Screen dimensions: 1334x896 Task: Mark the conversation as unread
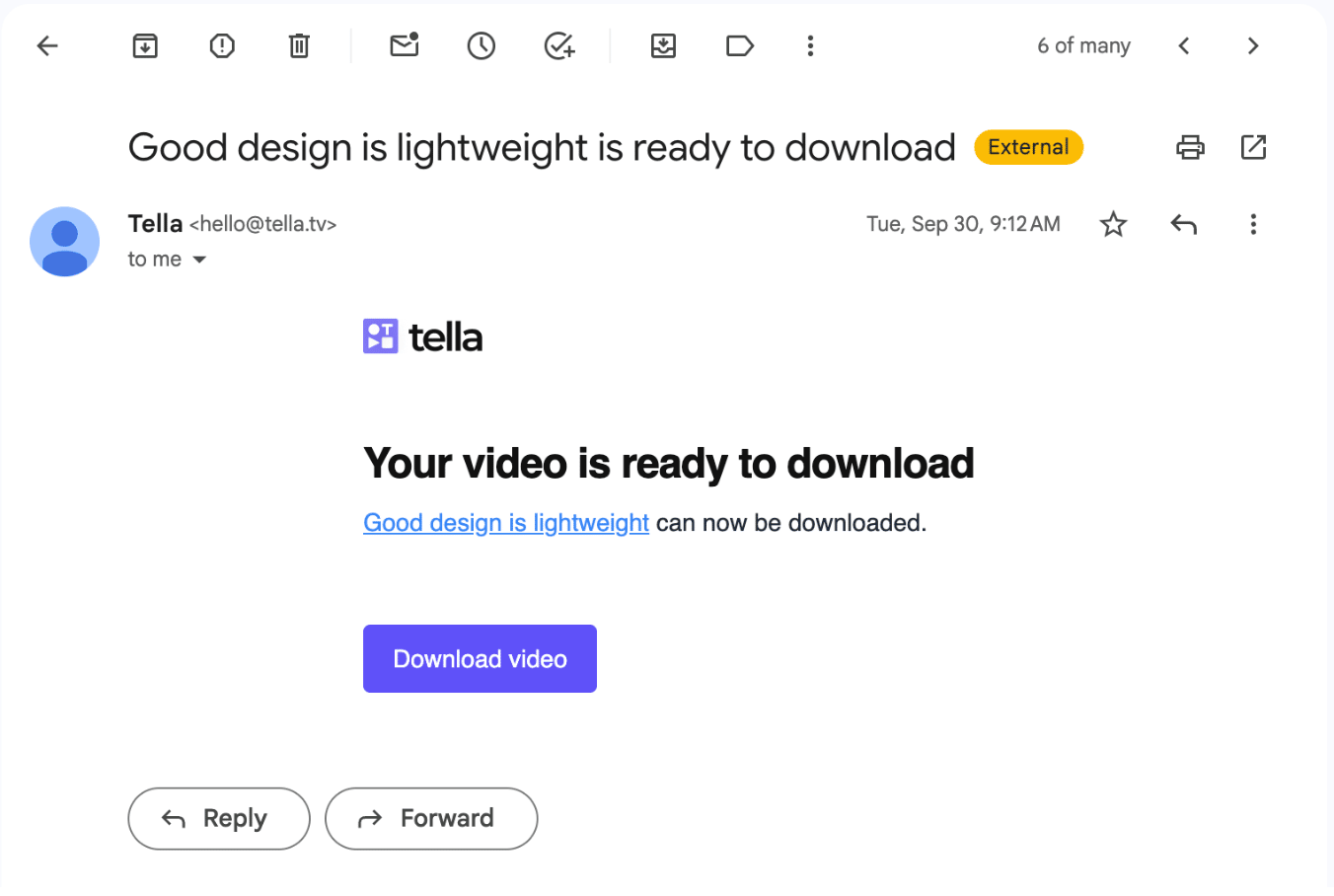click(x=404, y=45)
